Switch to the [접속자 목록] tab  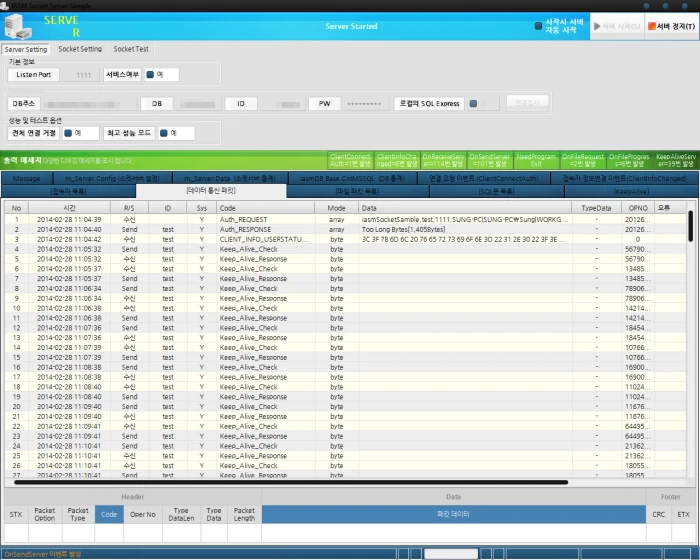pos(68,191)
